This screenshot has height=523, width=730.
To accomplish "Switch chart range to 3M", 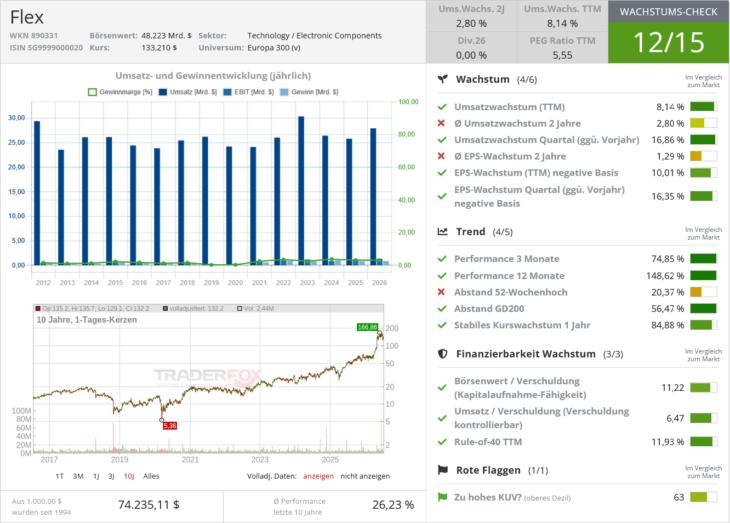I will point(78,476).
